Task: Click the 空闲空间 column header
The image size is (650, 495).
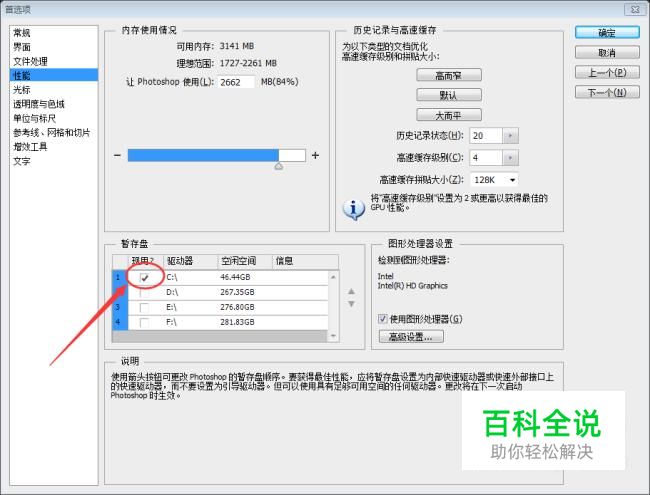Action: tap(245, 261)
